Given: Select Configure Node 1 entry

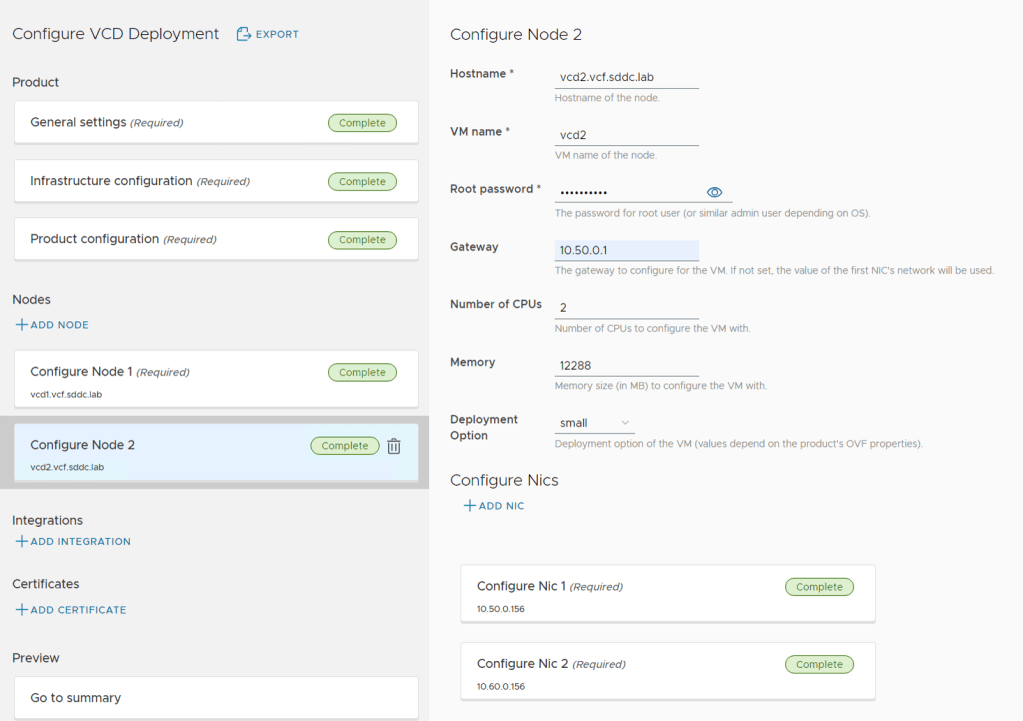Looking at the screenshot, I should (215, 379).
